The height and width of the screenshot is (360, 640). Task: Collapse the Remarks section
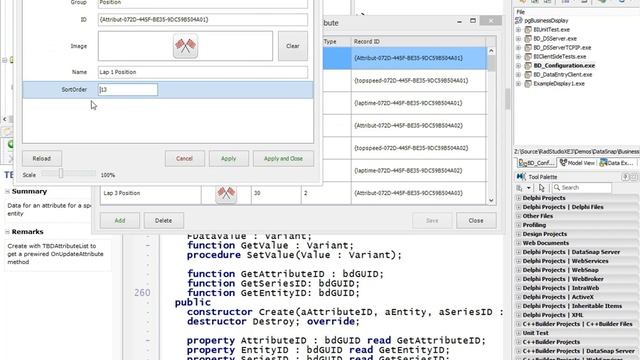(7, 231)
